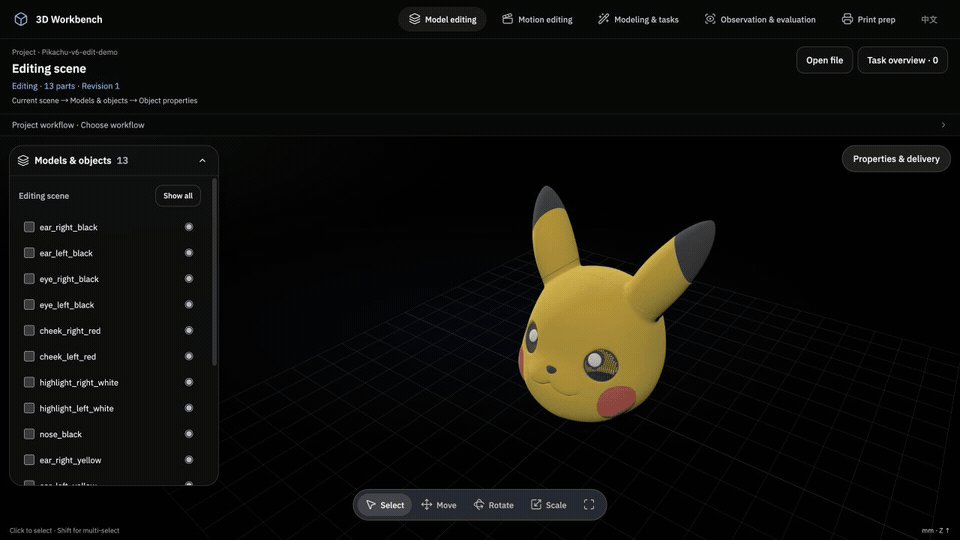Go to the Observation & evaluation tab
The width and height of the screenshot is (960, 540).
pyautogui.click(x=760, y=19)
